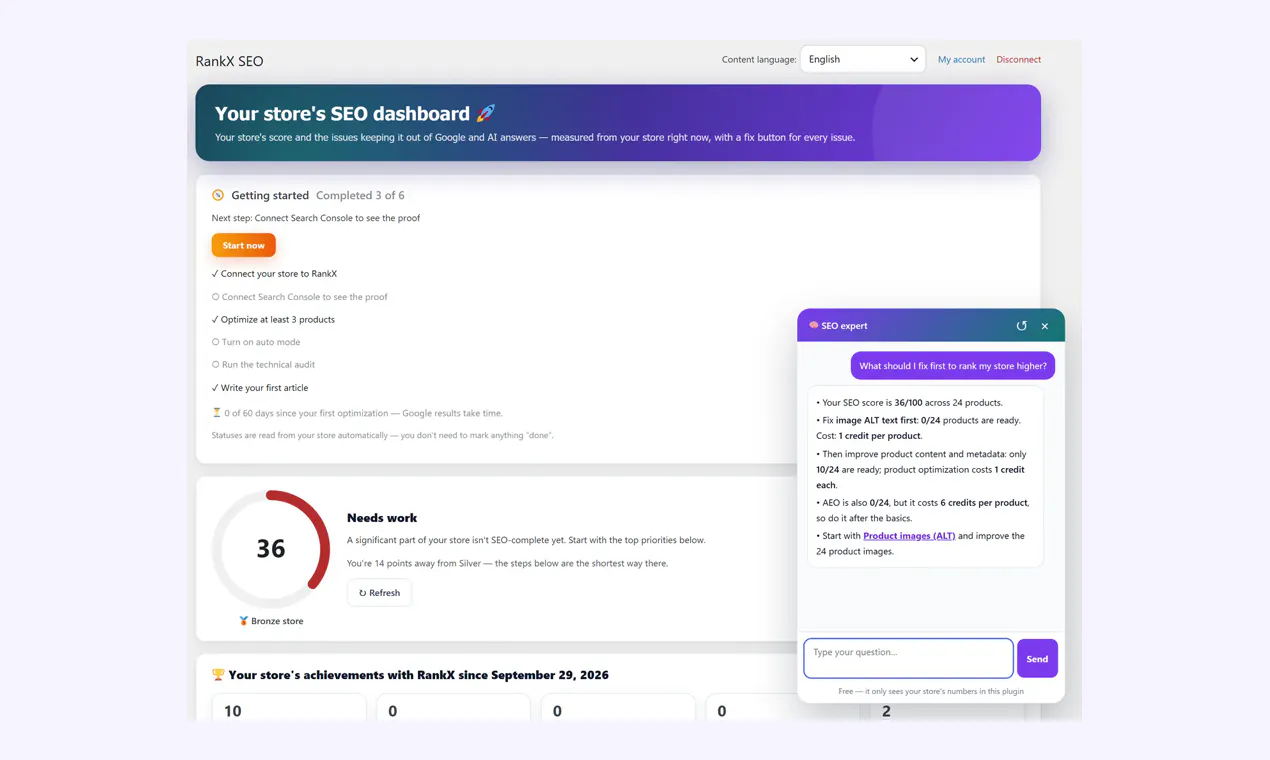Screen dimensions: 1270x760
Task: Click the brain icon in SEO expert header
Action: [813, 326]
